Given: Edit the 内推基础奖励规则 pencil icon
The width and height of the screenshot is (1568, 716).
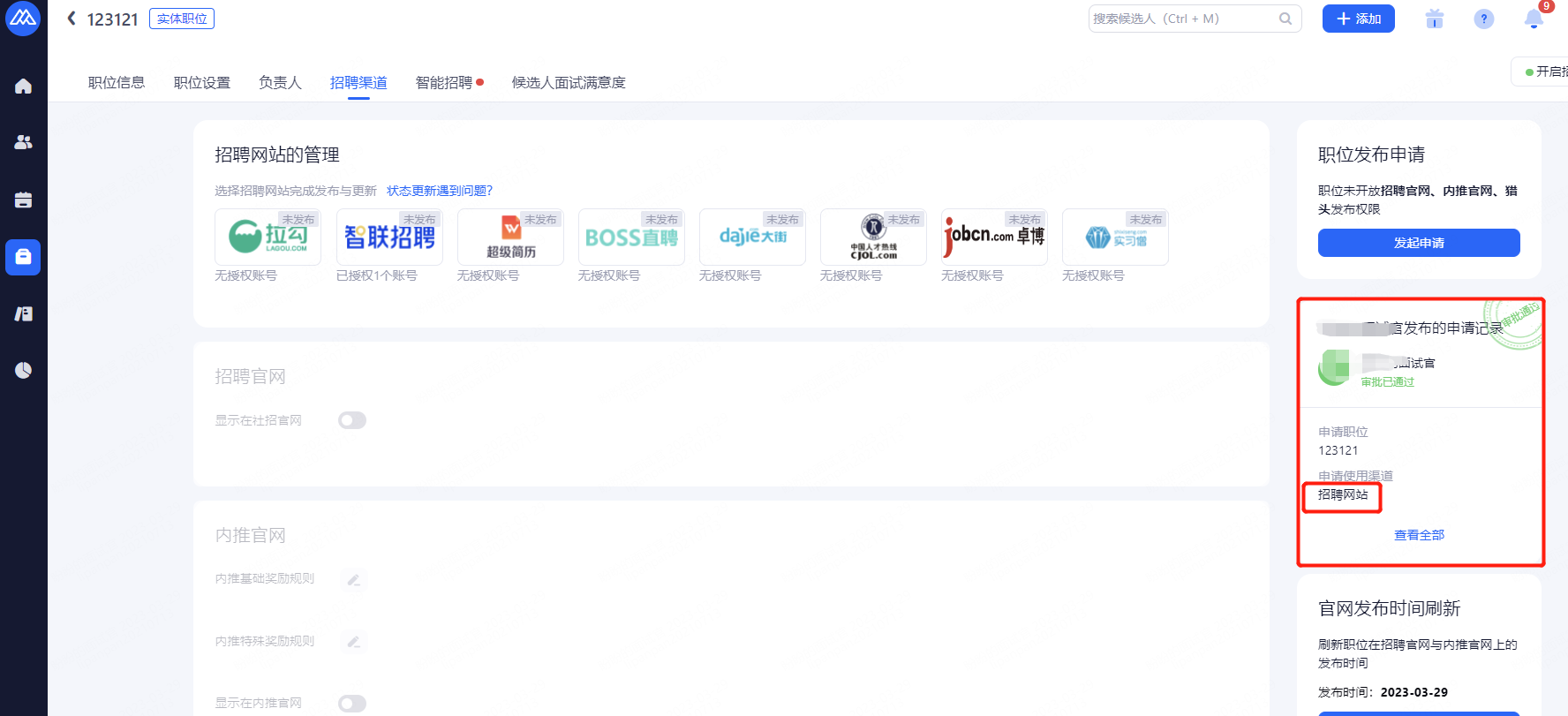Looking at the screenshot, I should tap(353, 580).
